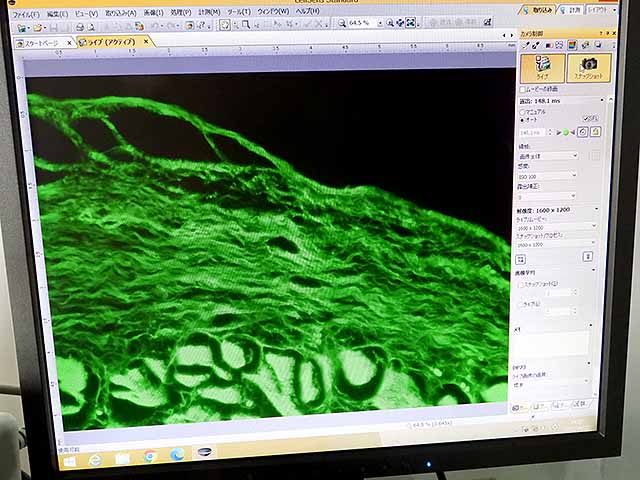Open the 画面全体 metering area dropdown
Screen dimensions: 640x480
[547, 155]
